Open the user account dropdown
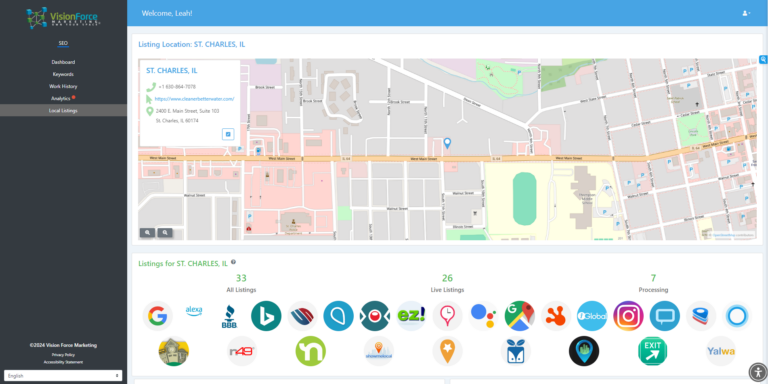Viewport: 768px width, 384px height. pyautogui.click(x=746, y=13)
